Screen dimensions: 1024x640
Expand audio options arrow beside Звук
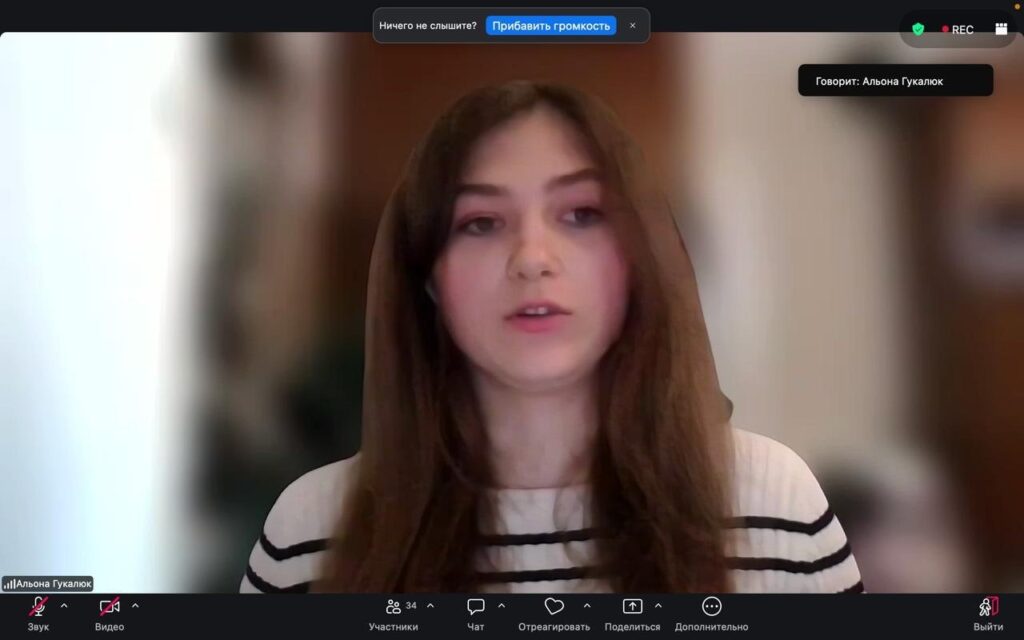coord(64,605)
